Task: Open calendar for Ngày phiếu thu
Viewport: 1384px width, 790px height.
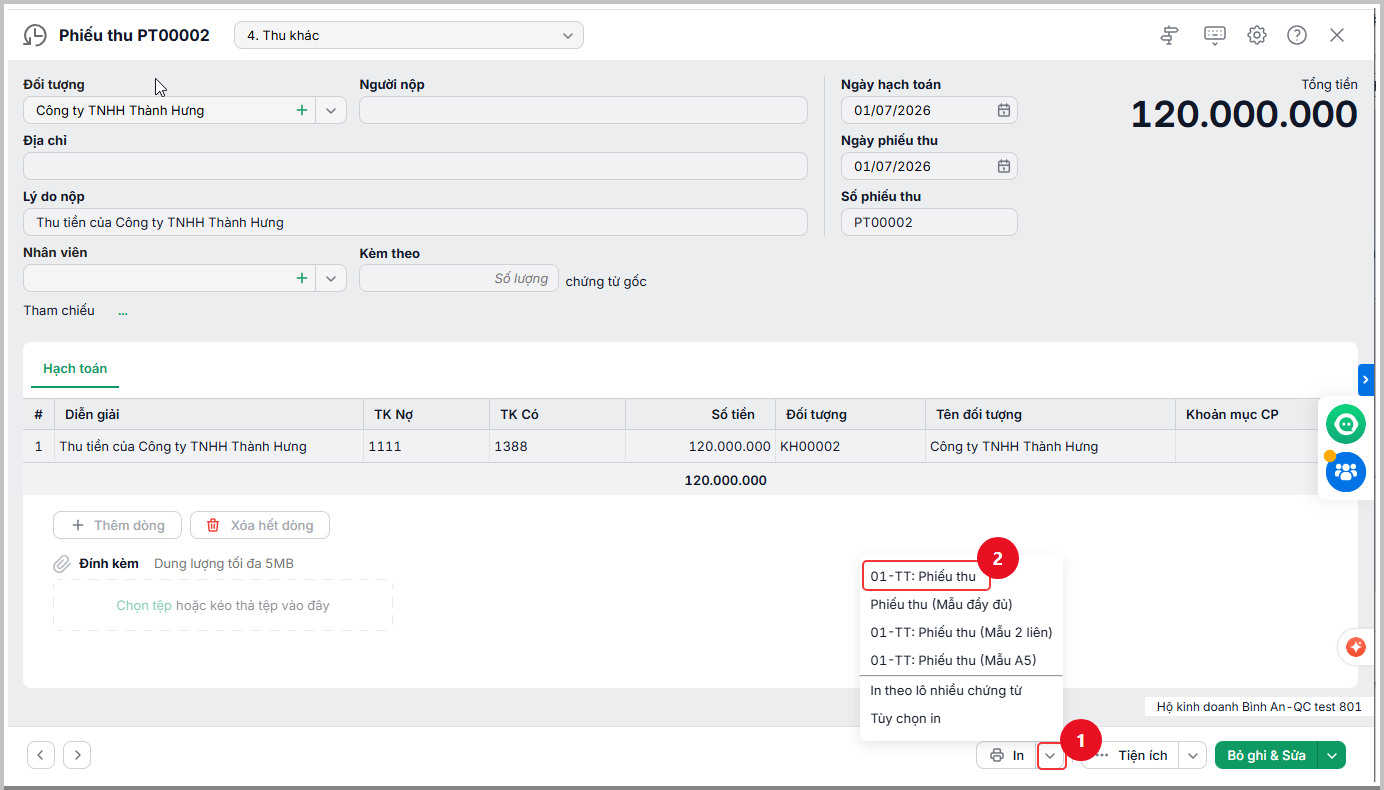Action: pyautogui.click(x=1003, y=166)
